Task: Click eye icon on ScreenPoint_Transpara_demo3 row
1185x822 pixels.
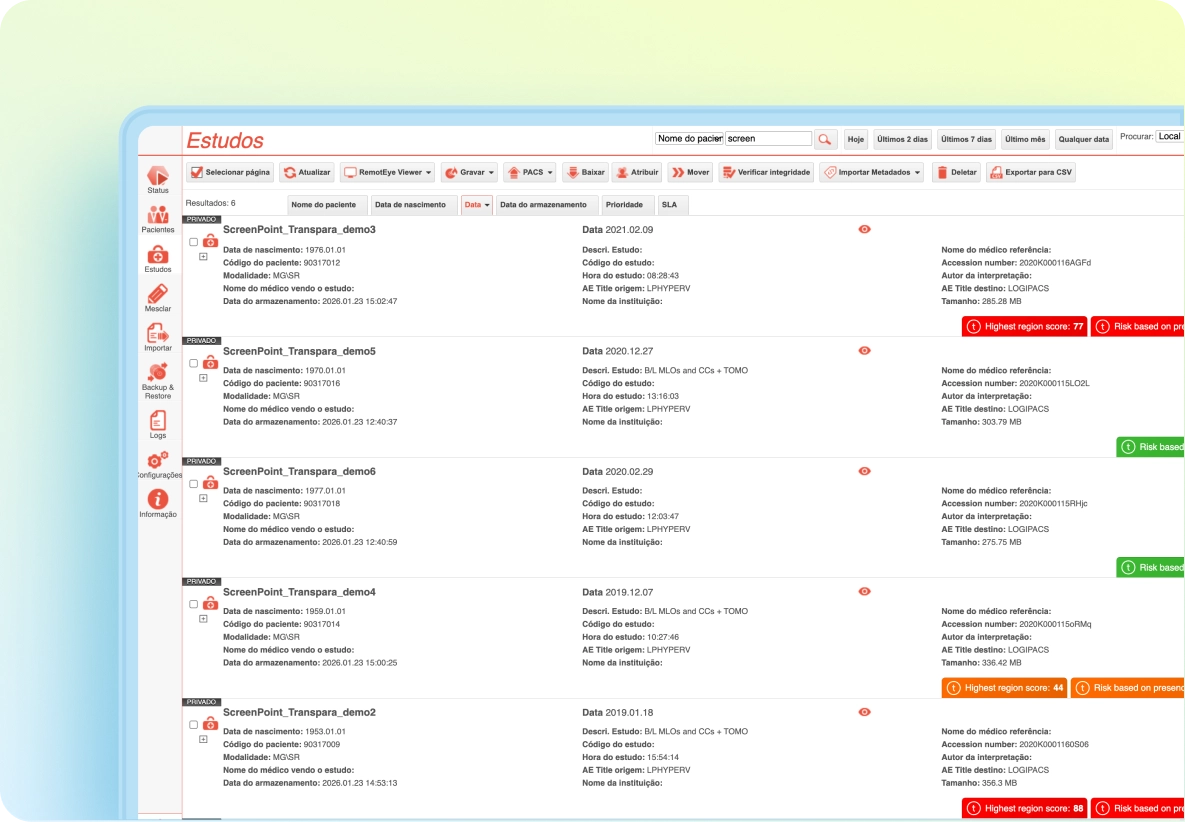Action: pyautogui.click(x=865, y=230)
